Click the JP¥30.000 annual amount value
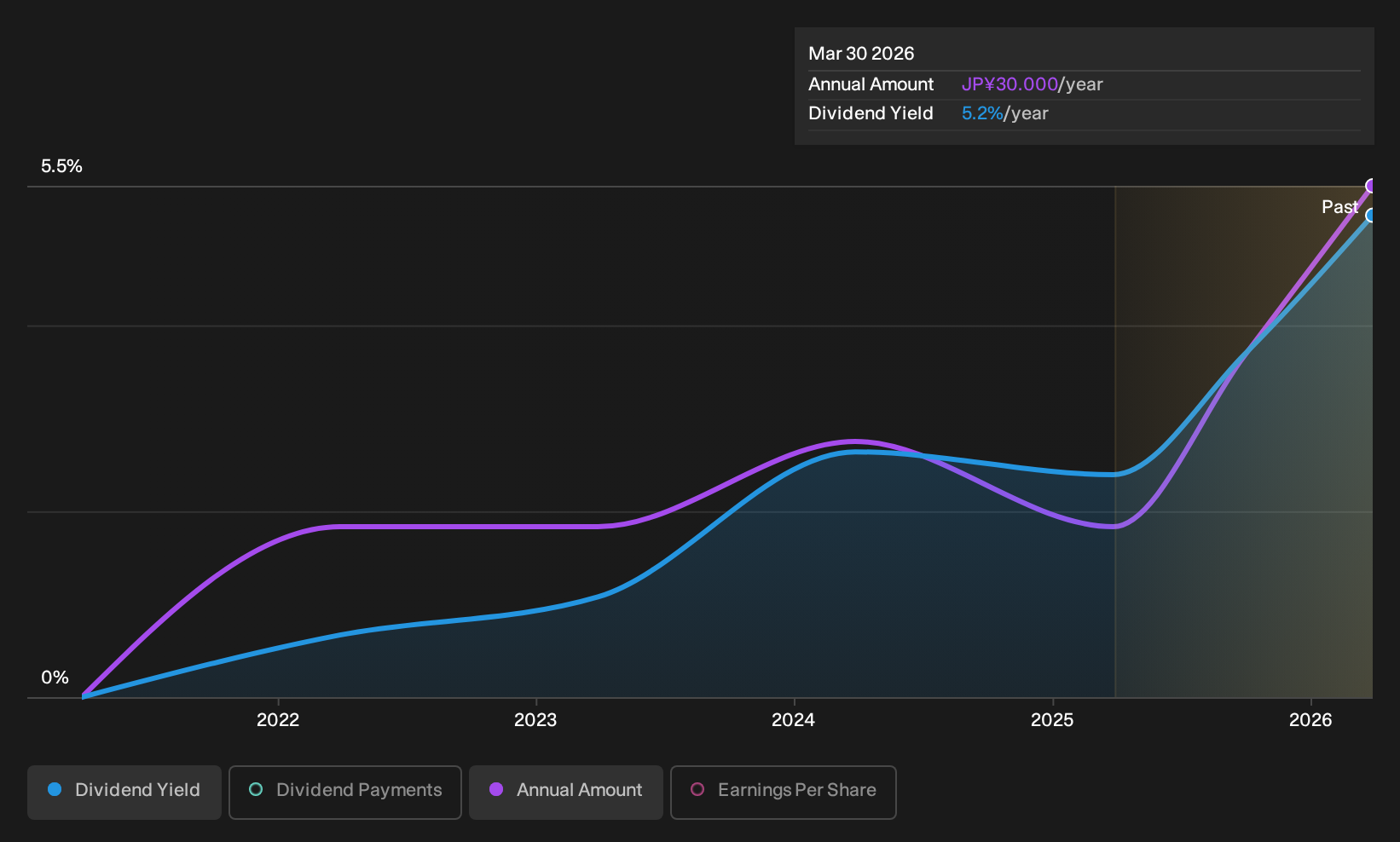 (1010, 84)
